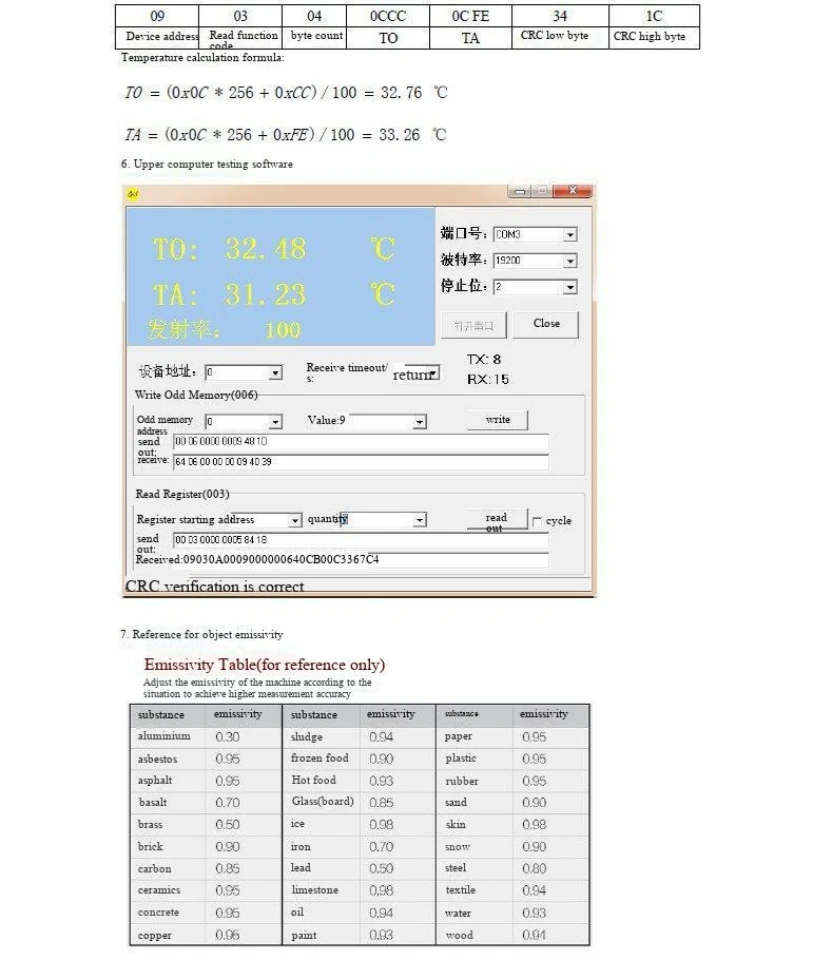
Task: Click the read out button
Action: coord(496,520)
